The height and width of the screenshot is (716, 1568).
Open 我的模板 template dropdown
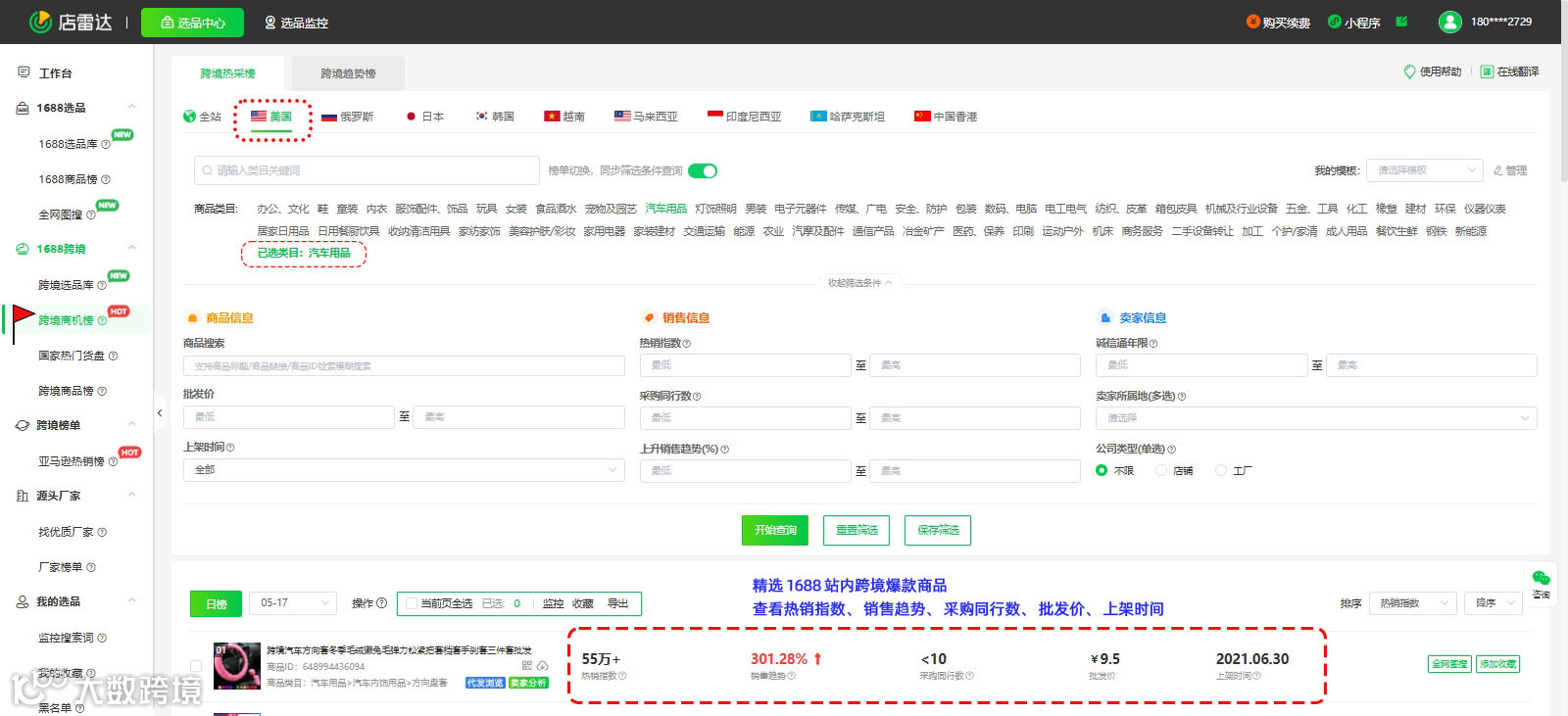(1425, 170)
